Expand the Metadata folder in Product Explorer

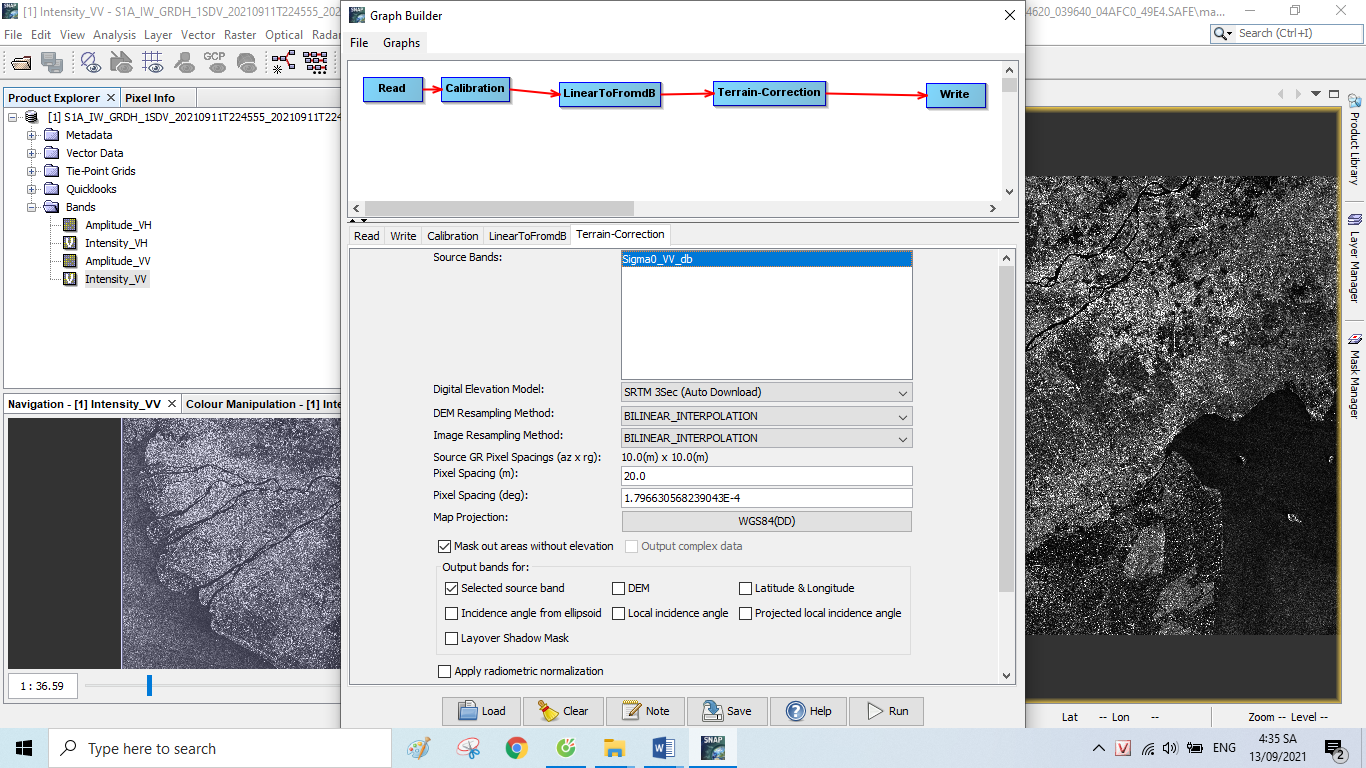(32, 135)
